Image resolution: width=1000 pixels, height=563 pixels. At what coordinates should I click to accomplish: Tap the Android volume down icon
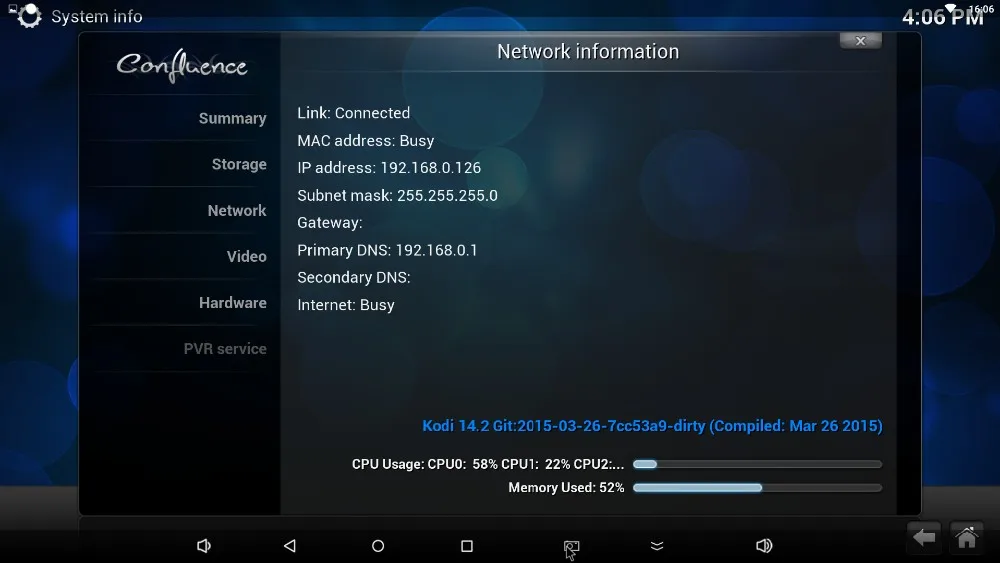click(x=203, y=546)
